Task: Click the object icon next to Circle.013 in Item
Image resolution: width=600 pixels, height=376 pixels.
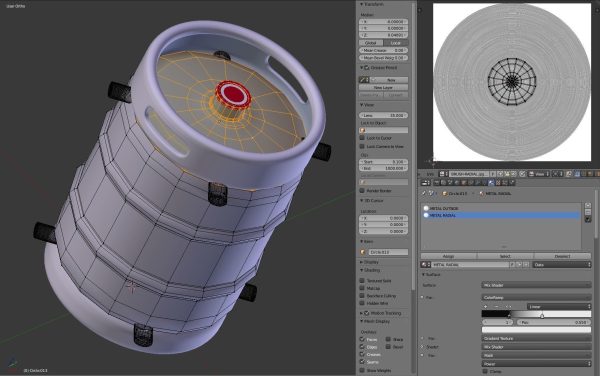Action: (363, 252)
